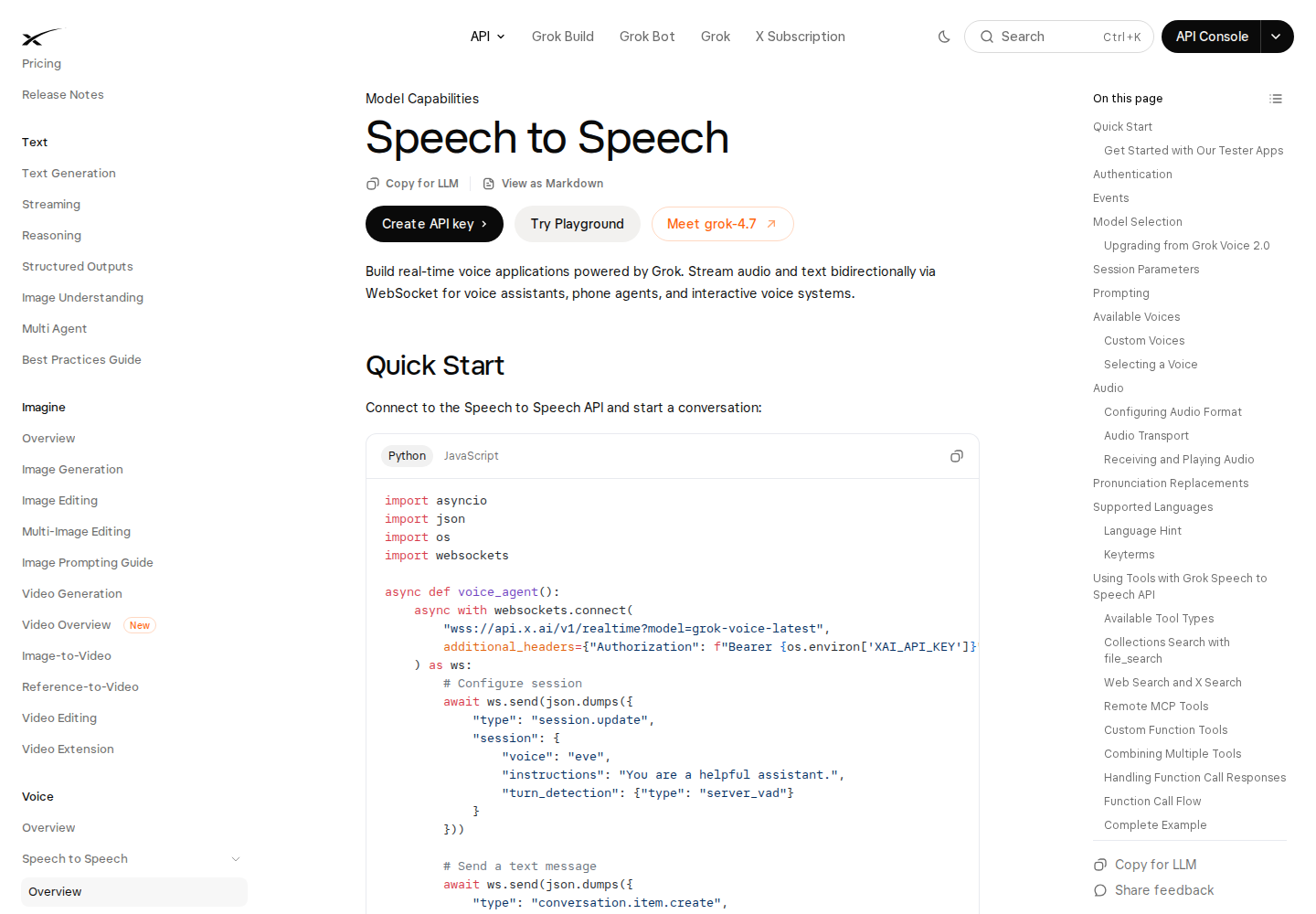This screenshot has width=1316, height=914.
Task: Select the Python code tab
Action: [407, 456]
